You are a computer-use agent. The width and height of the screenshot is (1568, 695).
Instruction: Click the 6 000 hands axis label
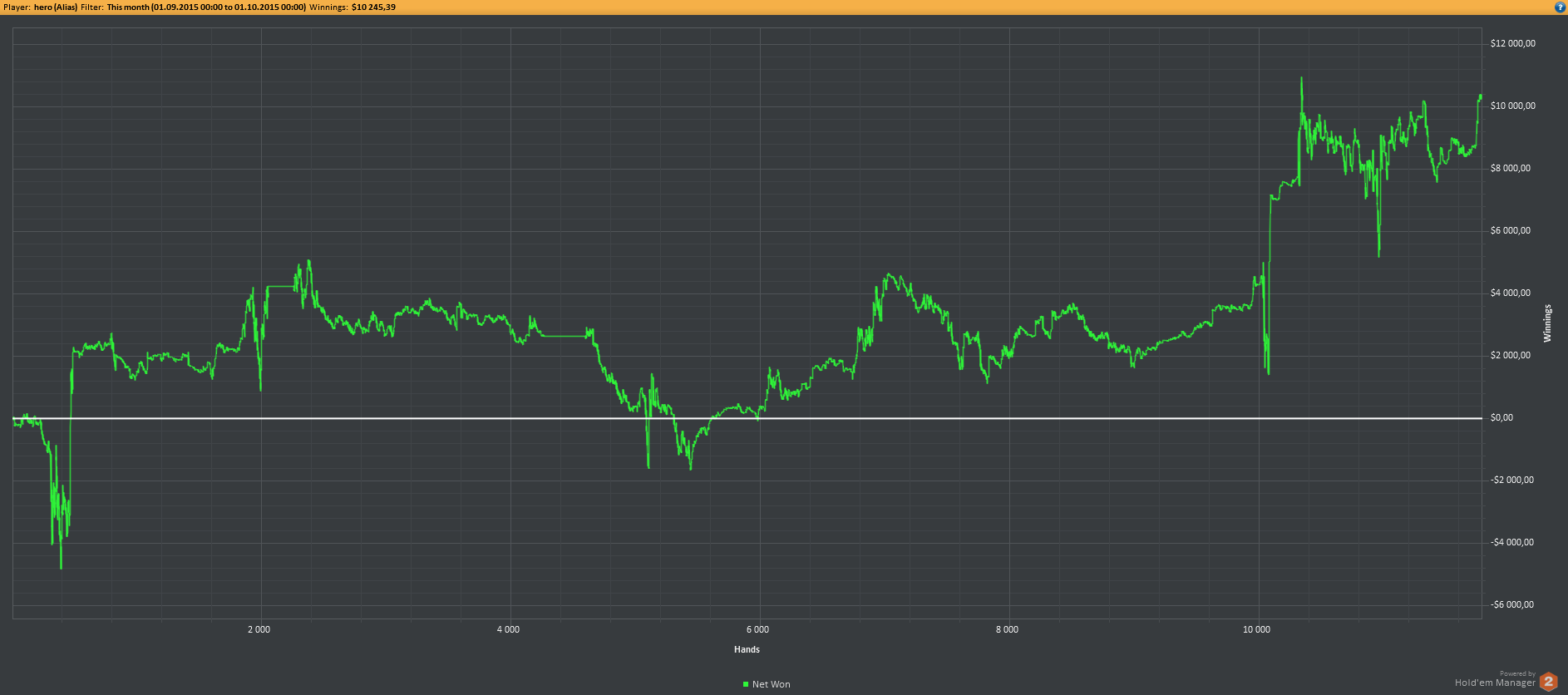(x=758, y=629)
